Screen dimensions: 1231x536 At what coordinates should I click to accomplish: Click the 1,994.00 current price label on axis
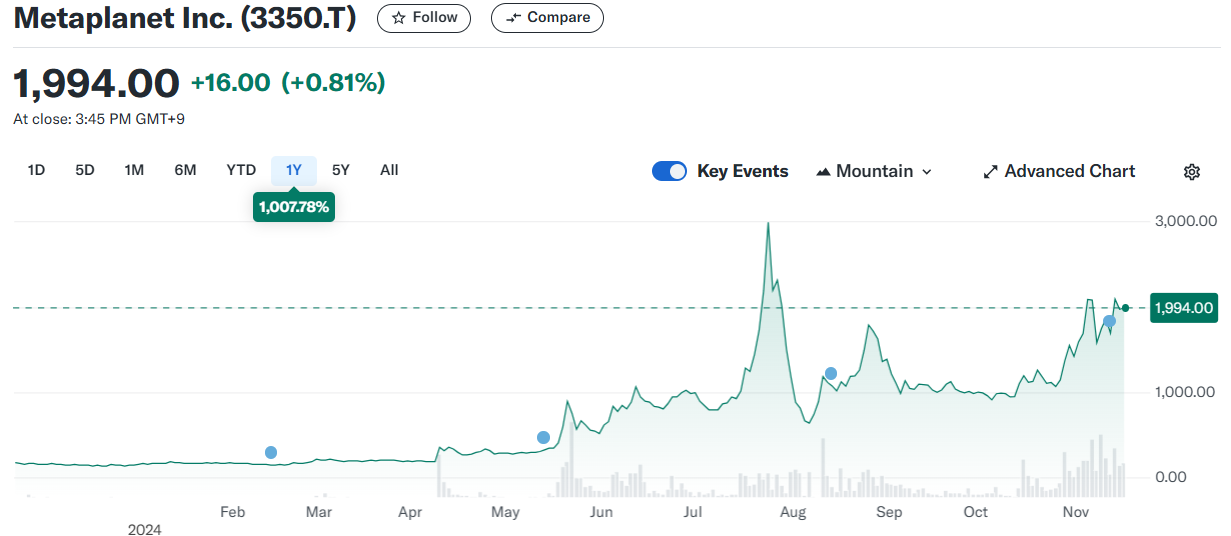(x=1183, y=308)
